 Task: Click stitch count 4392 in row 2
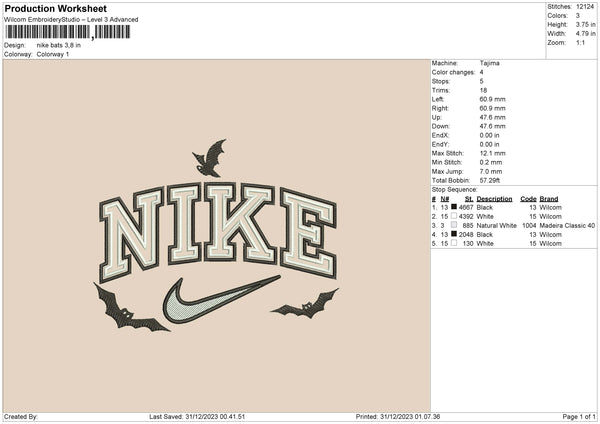click(466, 217)
